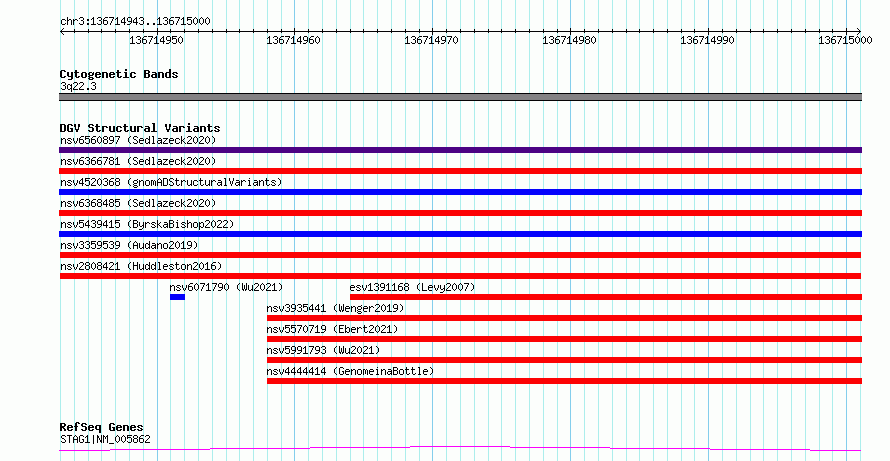Click the 3q22.3 band label
Image resolution: width=890 pixels, height=461 pixels.
(x=78, y=86)
